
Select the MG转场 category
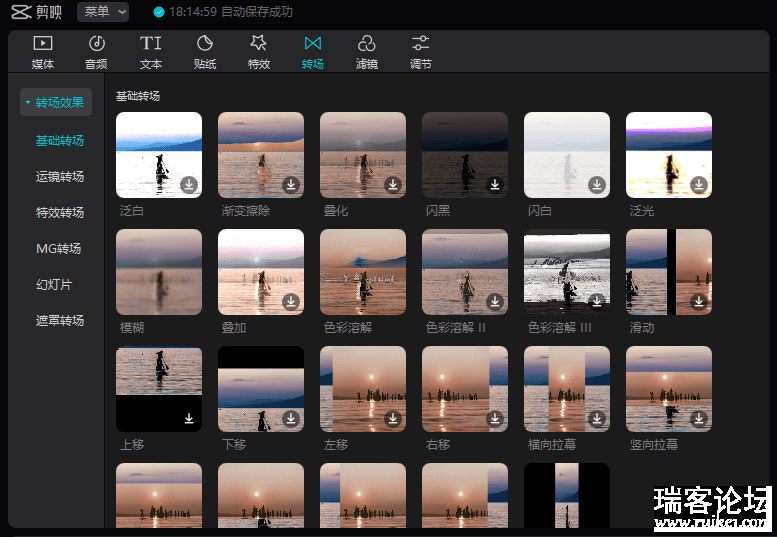(x=58, y=249)
